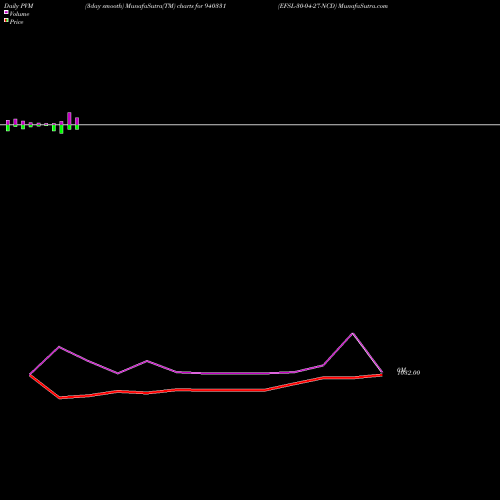Click the '(EFSL-30-04-27-NCD) MunafaSutra.com' heading
The width and height of the screenshot is (500, 500).
[333, 6]
